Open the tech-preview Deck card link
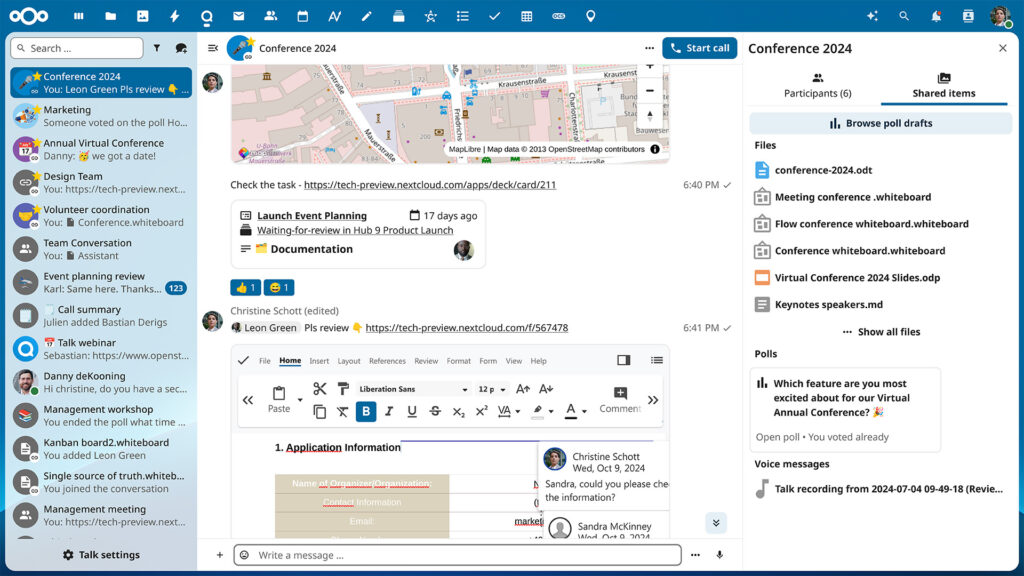 pos(429,184)
